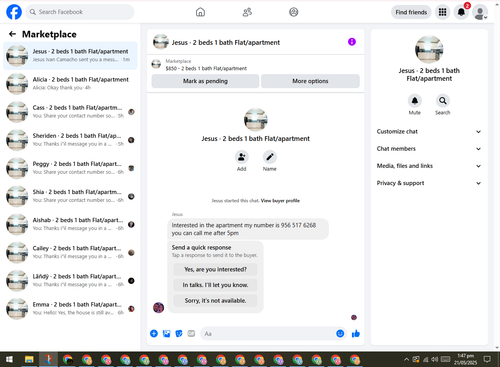Click Jesus's message with phone number
The height and width of the screenshot is (367, 500).
(248, 229)
